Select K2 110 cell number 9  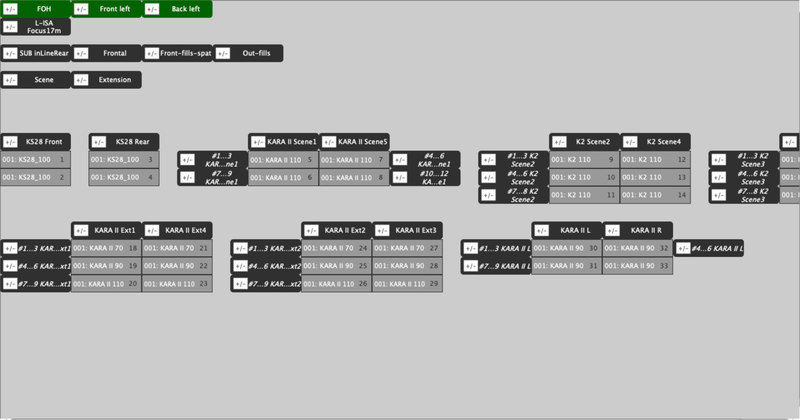(x=585, y=160)
